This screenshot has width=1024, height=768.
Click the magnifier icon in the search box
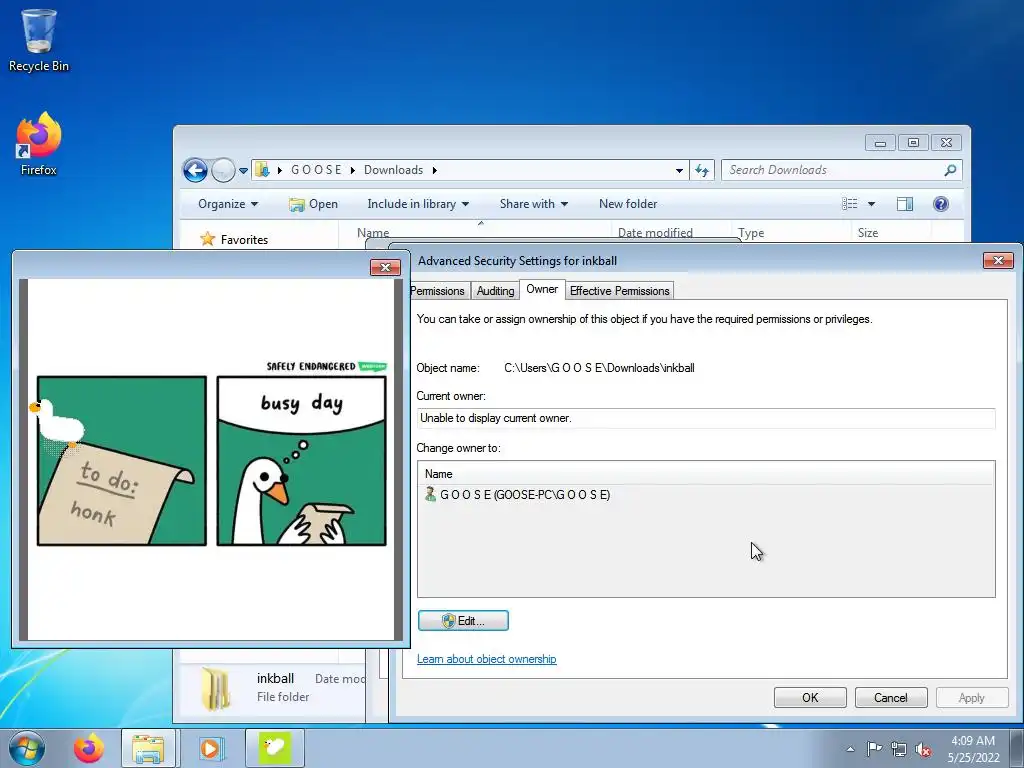point(950,170)
